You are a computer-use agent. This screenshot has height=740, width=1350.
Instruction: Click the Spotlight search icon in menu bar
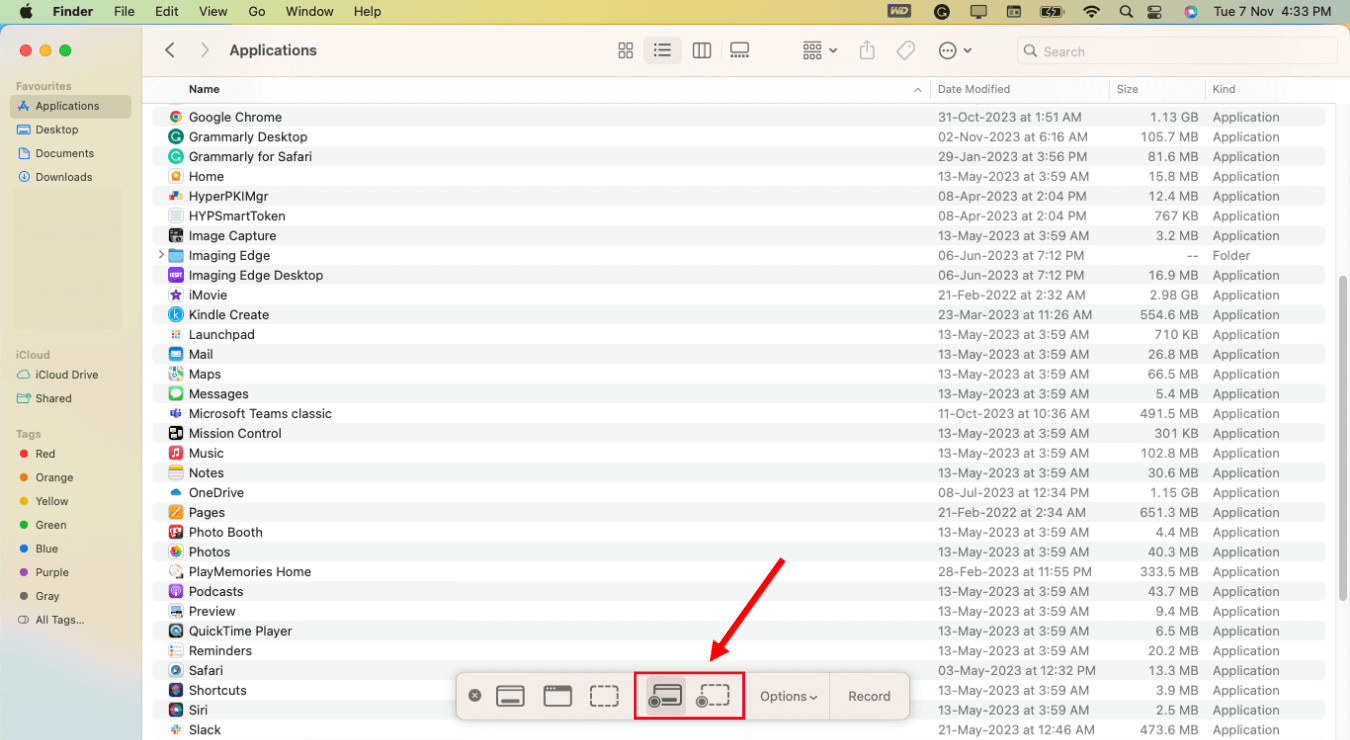1126,12
